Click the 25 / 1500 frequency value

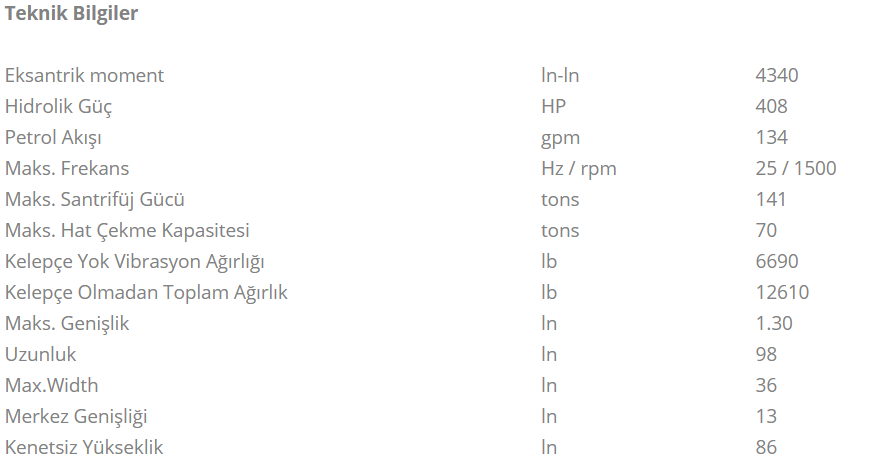796,168
